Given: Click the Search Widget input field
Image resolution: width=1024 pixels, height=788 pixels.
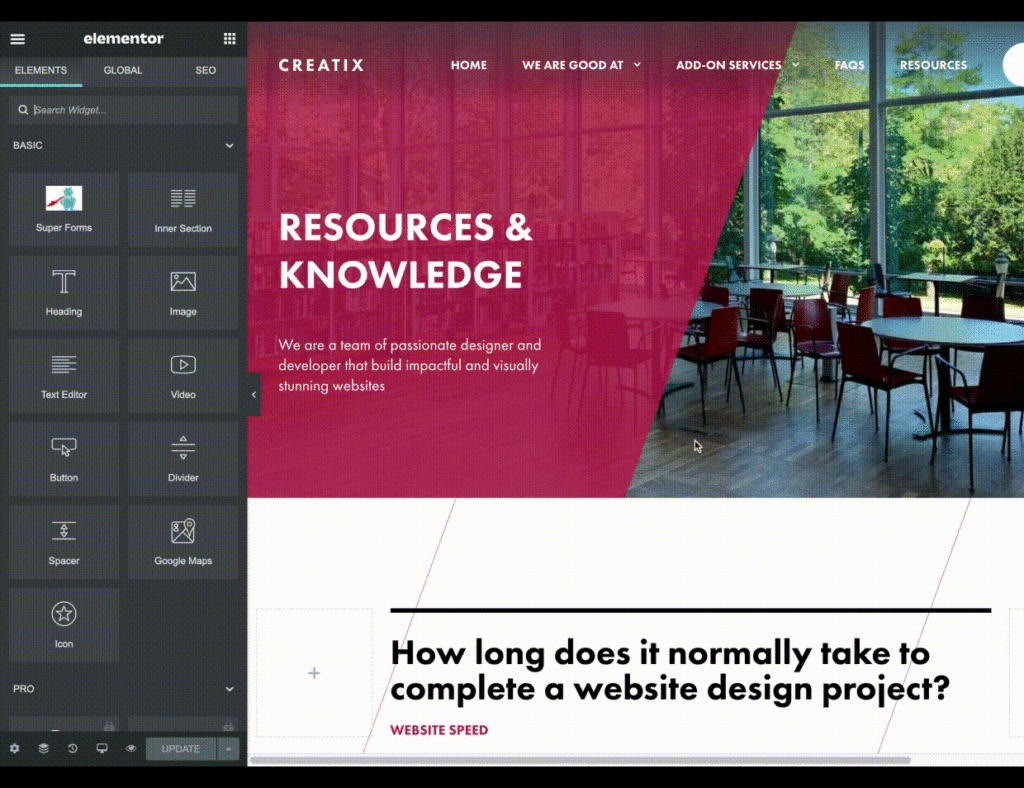Looking at the screenshot, I should coord(123,110).
